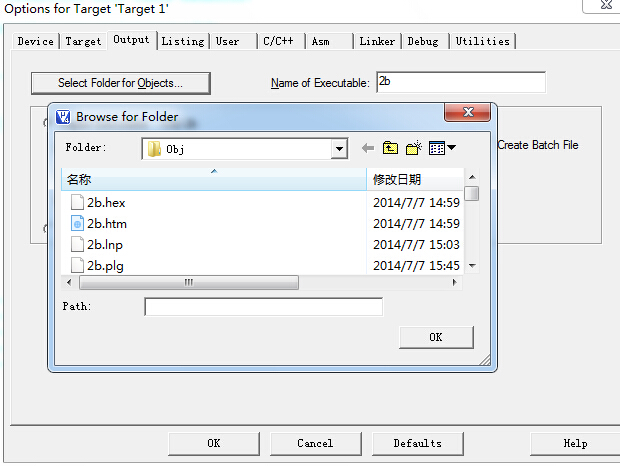Image resolution: width=620 pixels, height=466 pixels.
Task: Click the horizontal scrollbar in file list
Action: click(x=186, y=283)
